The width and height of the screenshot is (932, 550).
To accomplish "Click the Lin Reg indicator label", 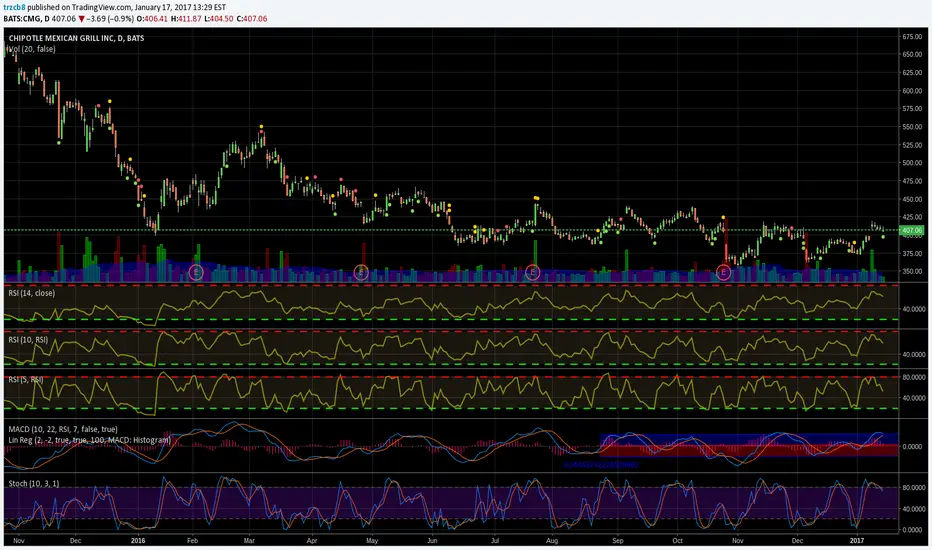I will click(89, 440).
